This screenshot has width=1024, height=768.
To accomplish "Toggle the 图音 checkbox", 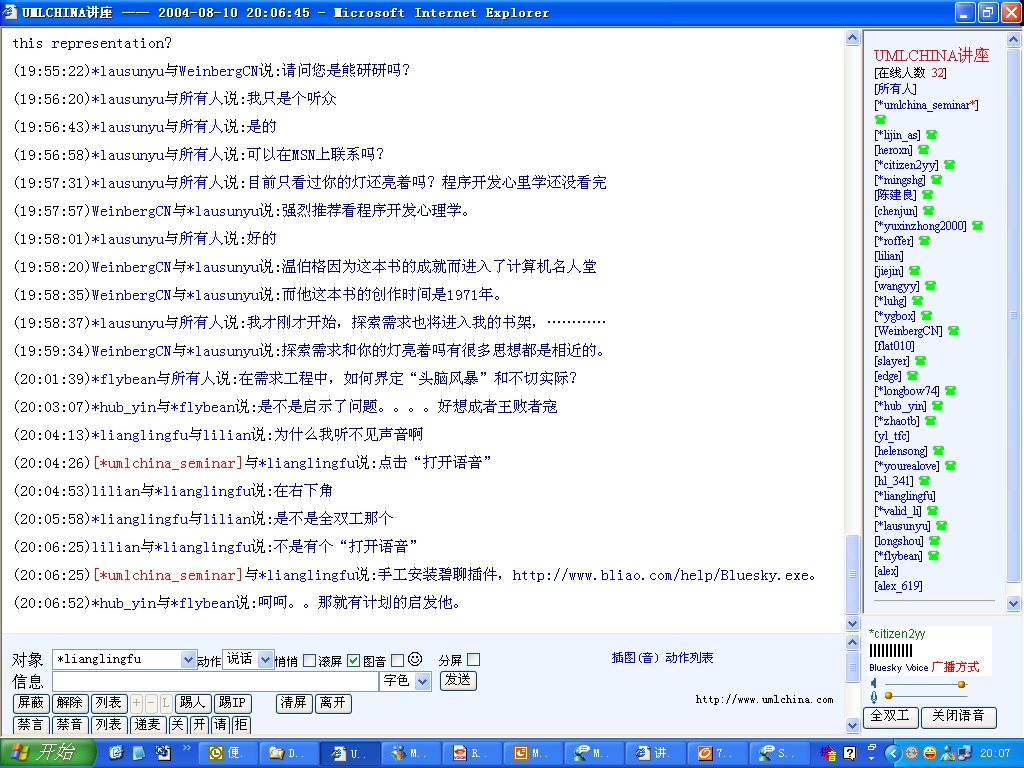I will point(397,660).
